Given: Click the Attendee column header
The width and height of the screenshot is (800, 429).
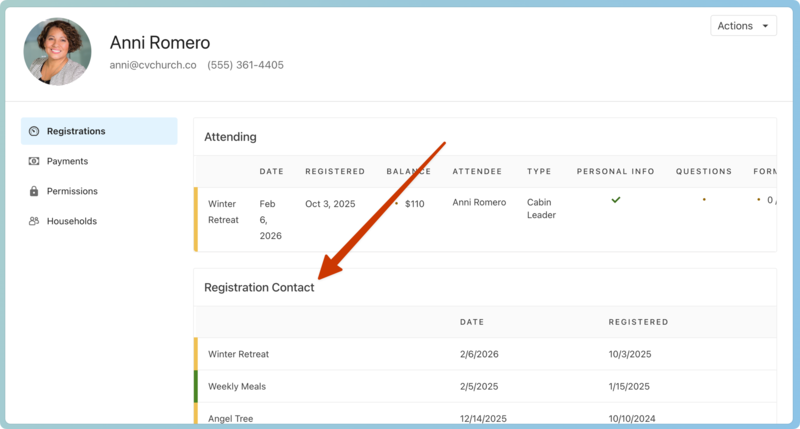Looking at the screenshot, I should [477, 171].
